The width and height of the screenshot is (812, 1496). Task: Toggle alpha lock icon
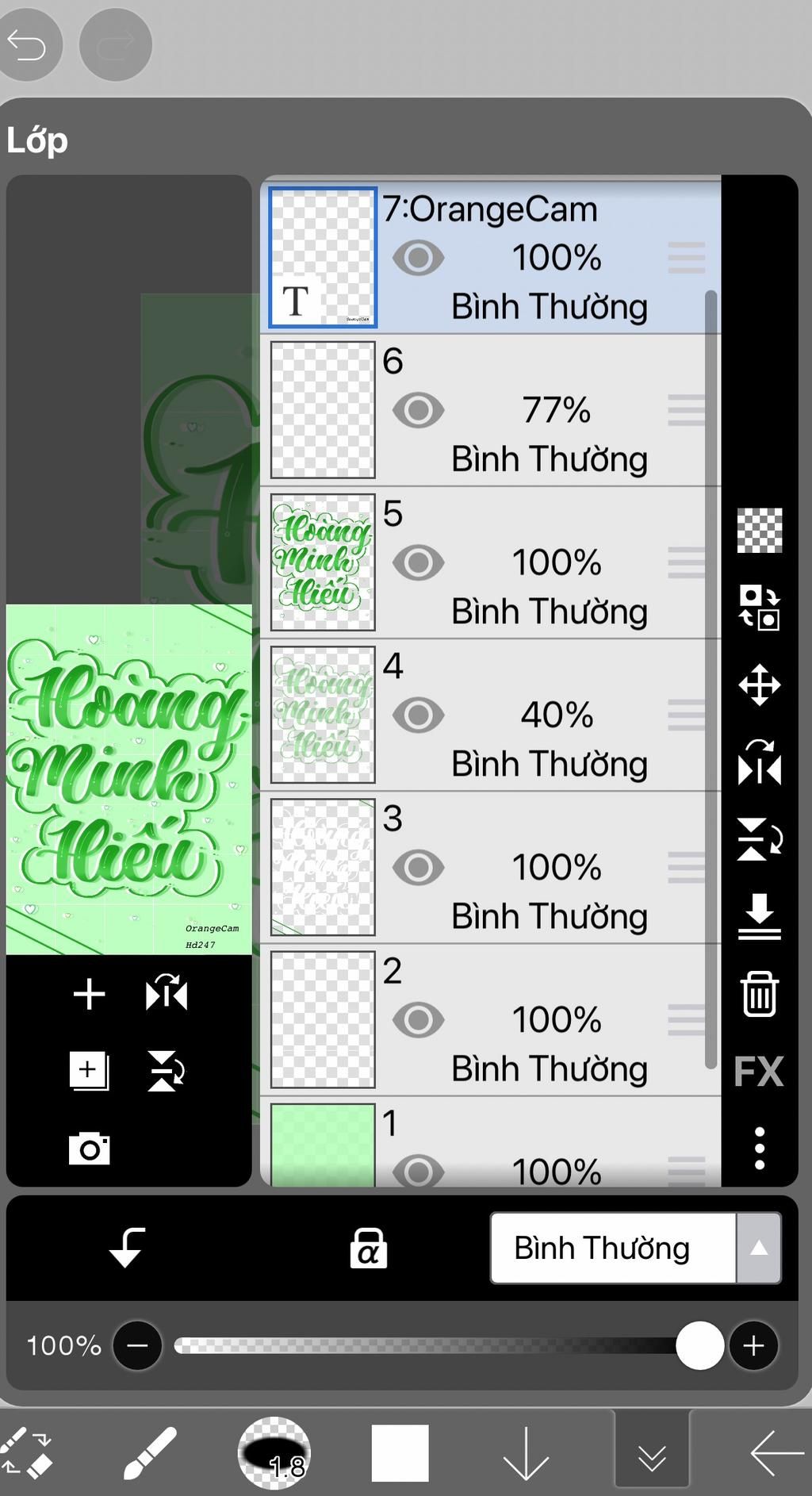point(369,1248)
